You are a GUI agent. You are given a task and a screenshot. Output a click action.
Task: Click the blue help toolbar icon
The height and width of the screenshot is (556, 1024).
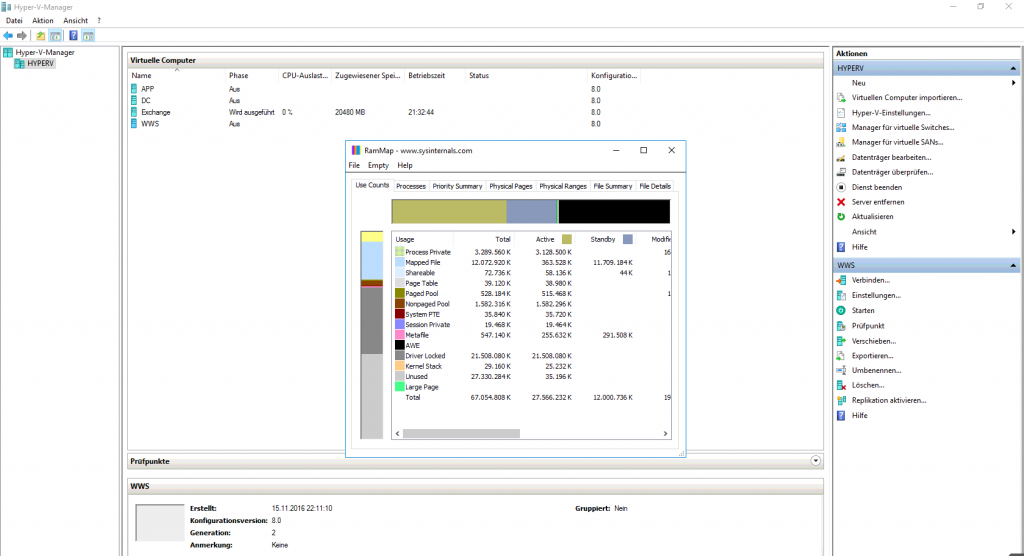(x=73, y=36)
